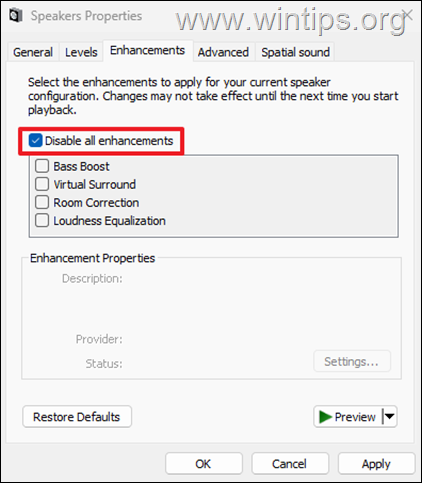Open the Spatial sound tab

[295, 52]
